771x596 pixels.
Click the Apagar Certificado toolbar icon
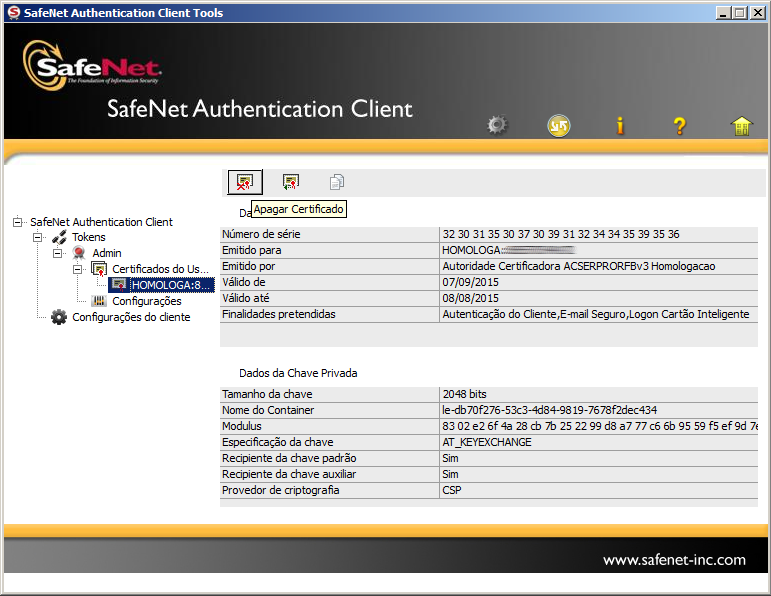tap(245, 182)
